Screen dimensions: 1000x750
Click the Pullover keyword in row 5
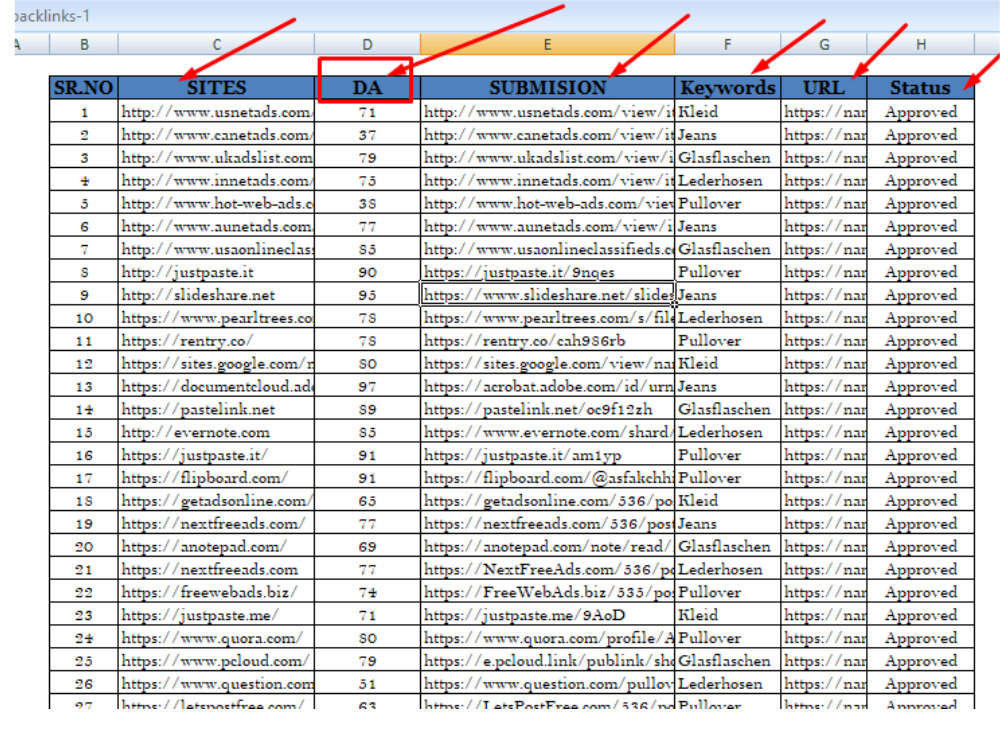click(x=727, y=203)
